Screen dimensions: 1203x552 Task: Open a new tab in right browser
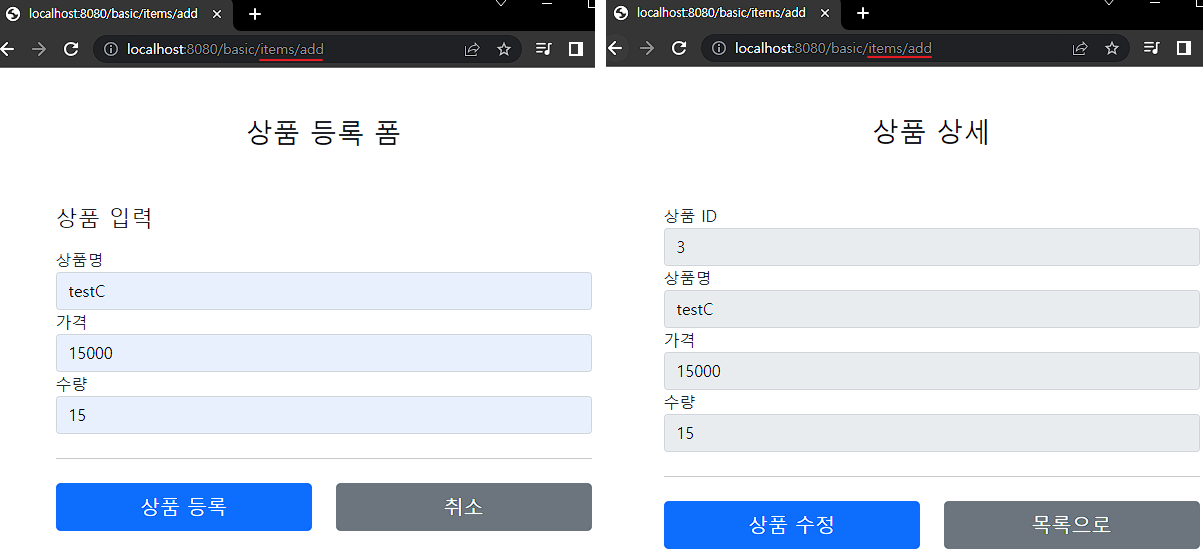tap(863, 14)
